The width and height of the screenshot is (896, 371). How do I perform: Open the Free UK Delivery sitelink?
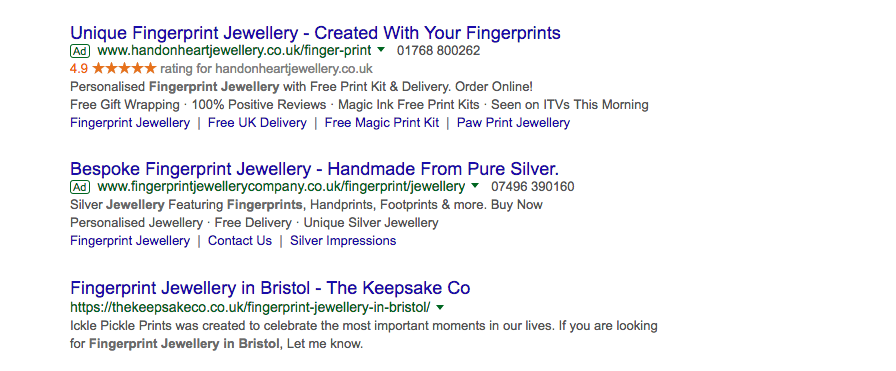coord(257,123)
